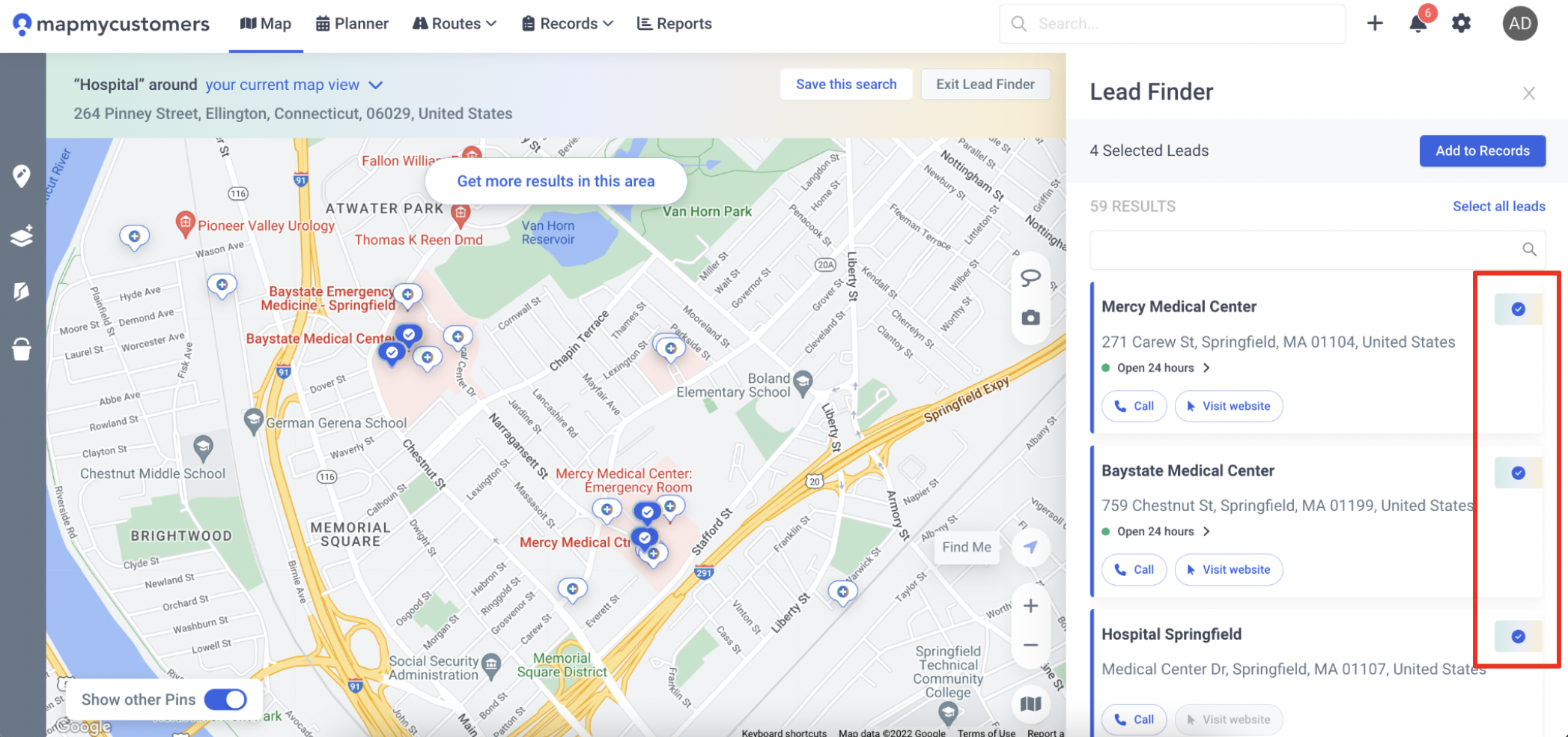Click the lead results search magnifier
1568x737 pixels.
point(1529,249)
